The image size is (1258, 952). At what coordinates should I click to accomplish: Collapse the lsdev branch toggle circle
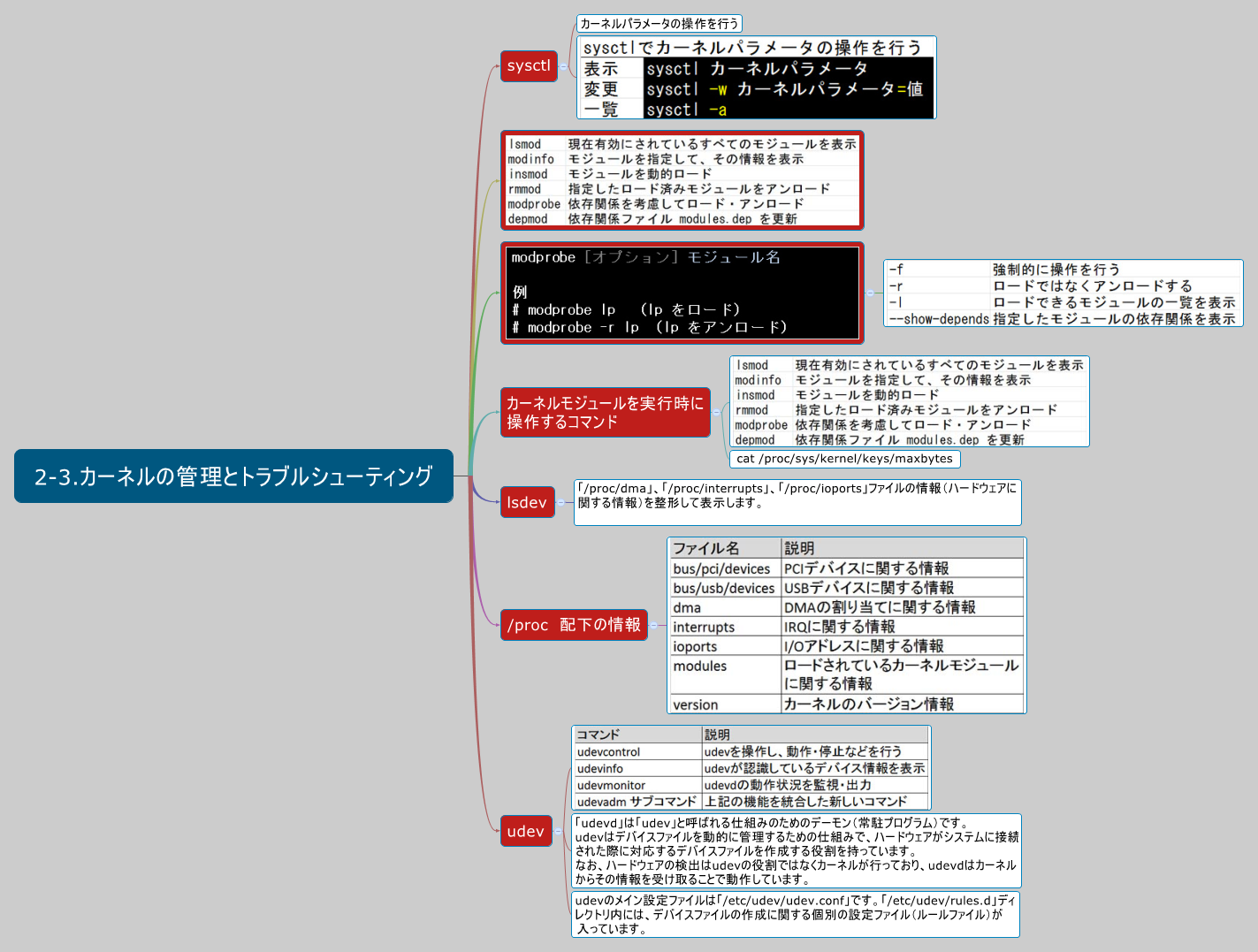pyautogui.click(x=561, y=502)
